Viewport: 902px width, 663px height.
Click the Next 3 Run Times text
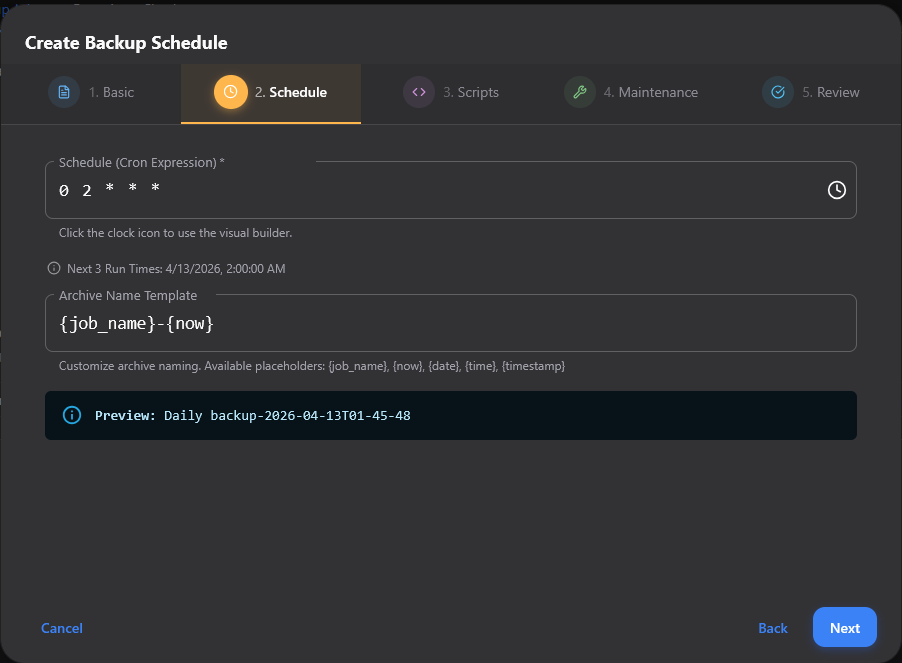(x=173, y=268)
